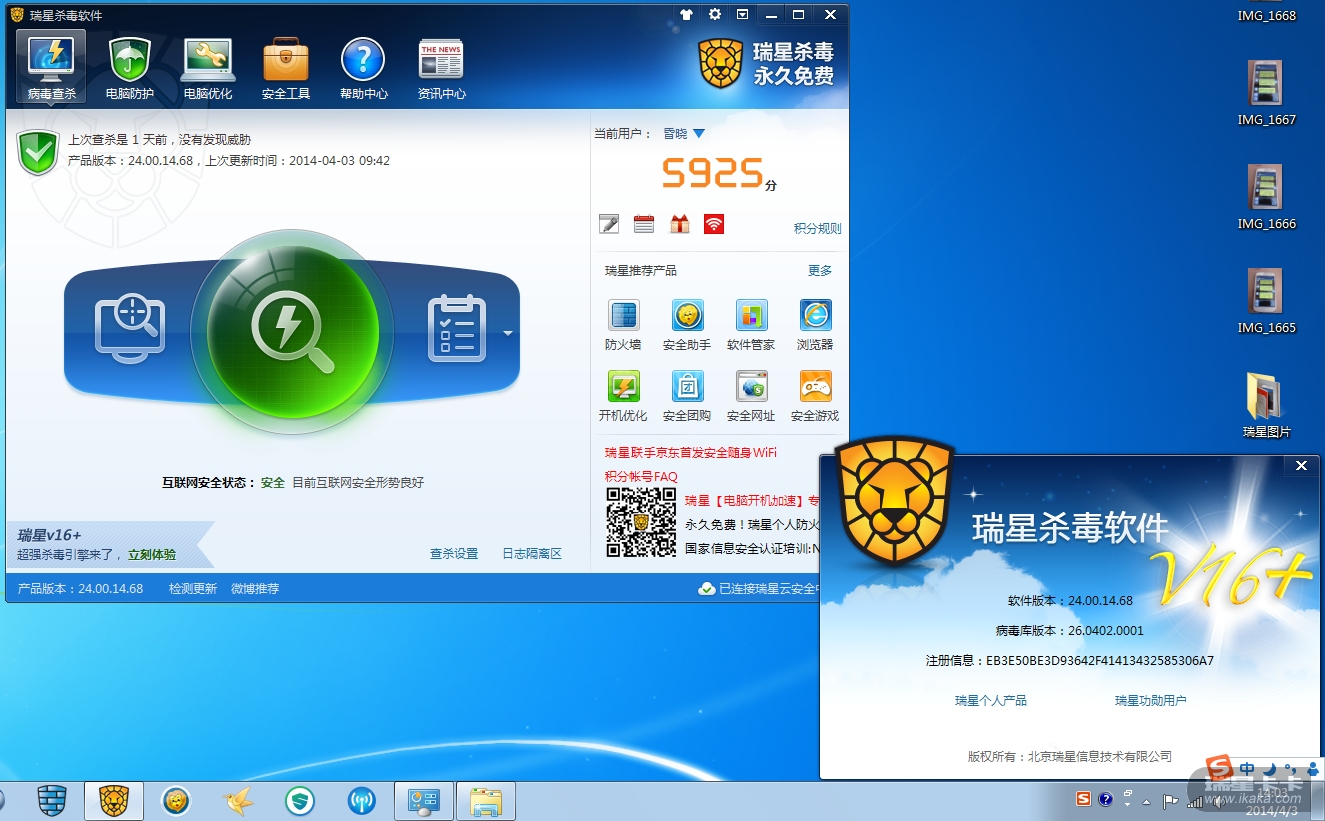This screenshot has height=821, width=1325.
Task: Click the pencil sign-in icon under points
Action: click(x=609, y=224)
